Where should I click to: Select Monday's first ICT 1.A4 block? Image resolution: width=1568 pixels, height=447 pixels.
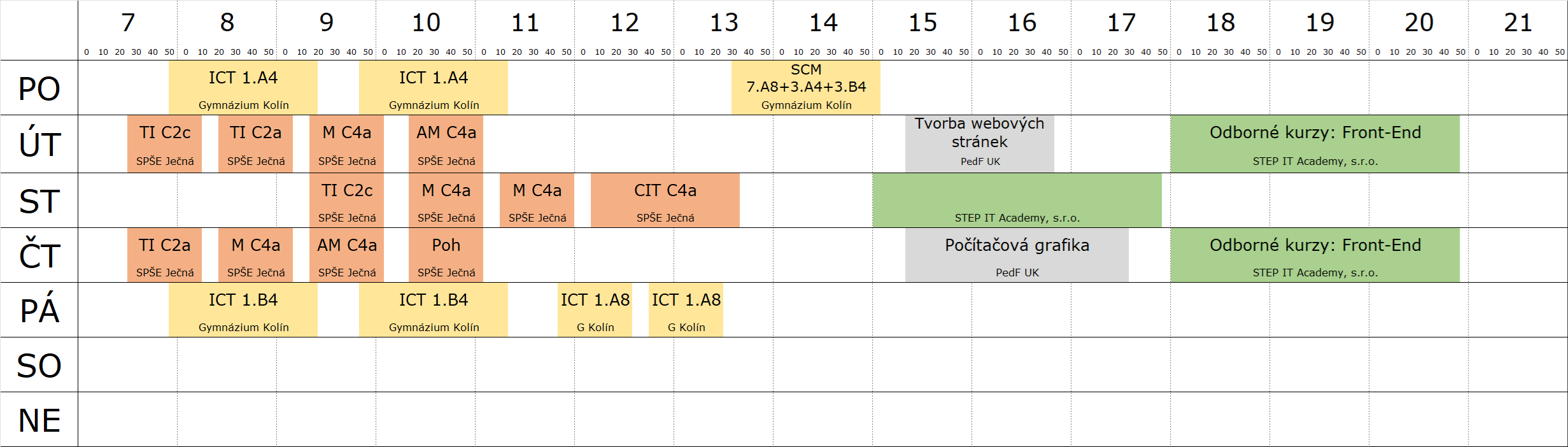(x=243, y=88)
